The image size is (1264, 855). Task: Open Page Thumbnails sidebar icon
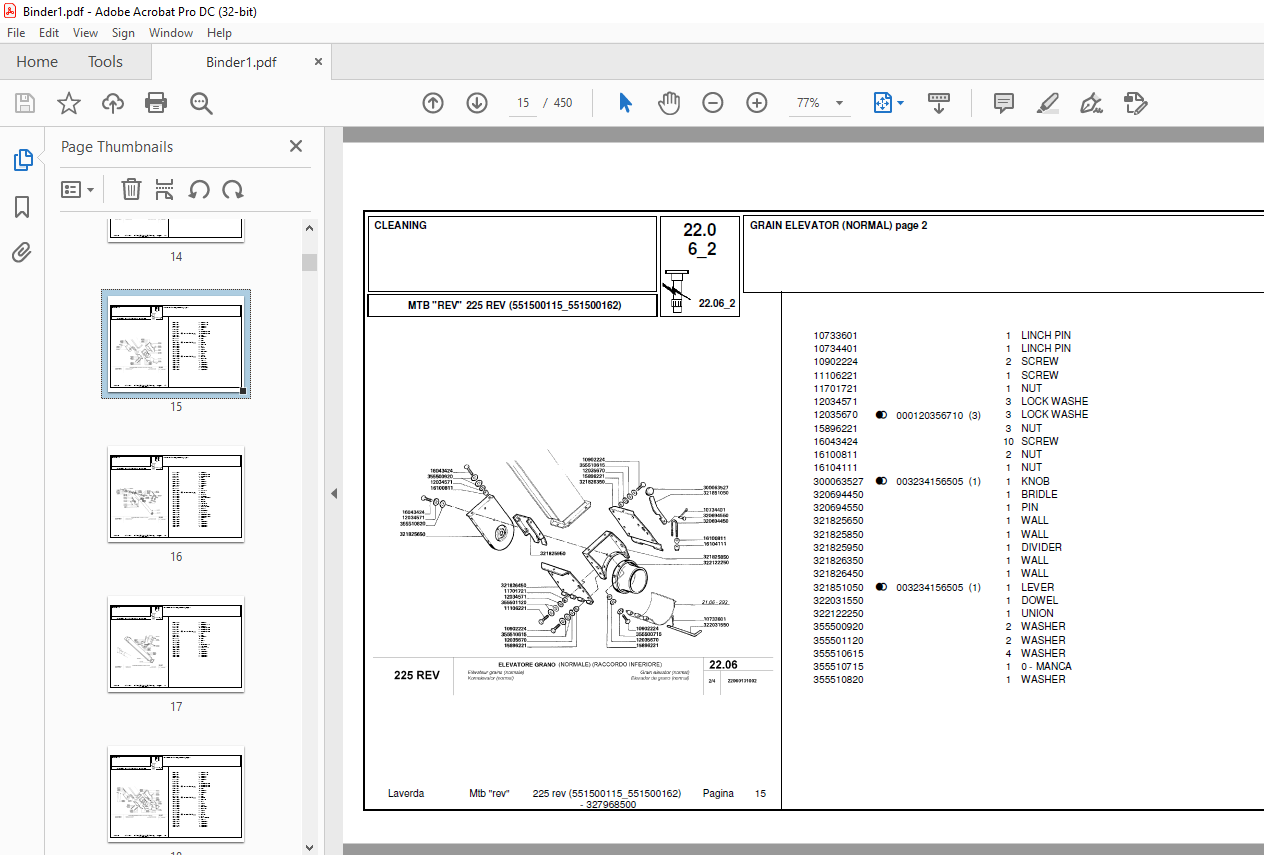22,159
